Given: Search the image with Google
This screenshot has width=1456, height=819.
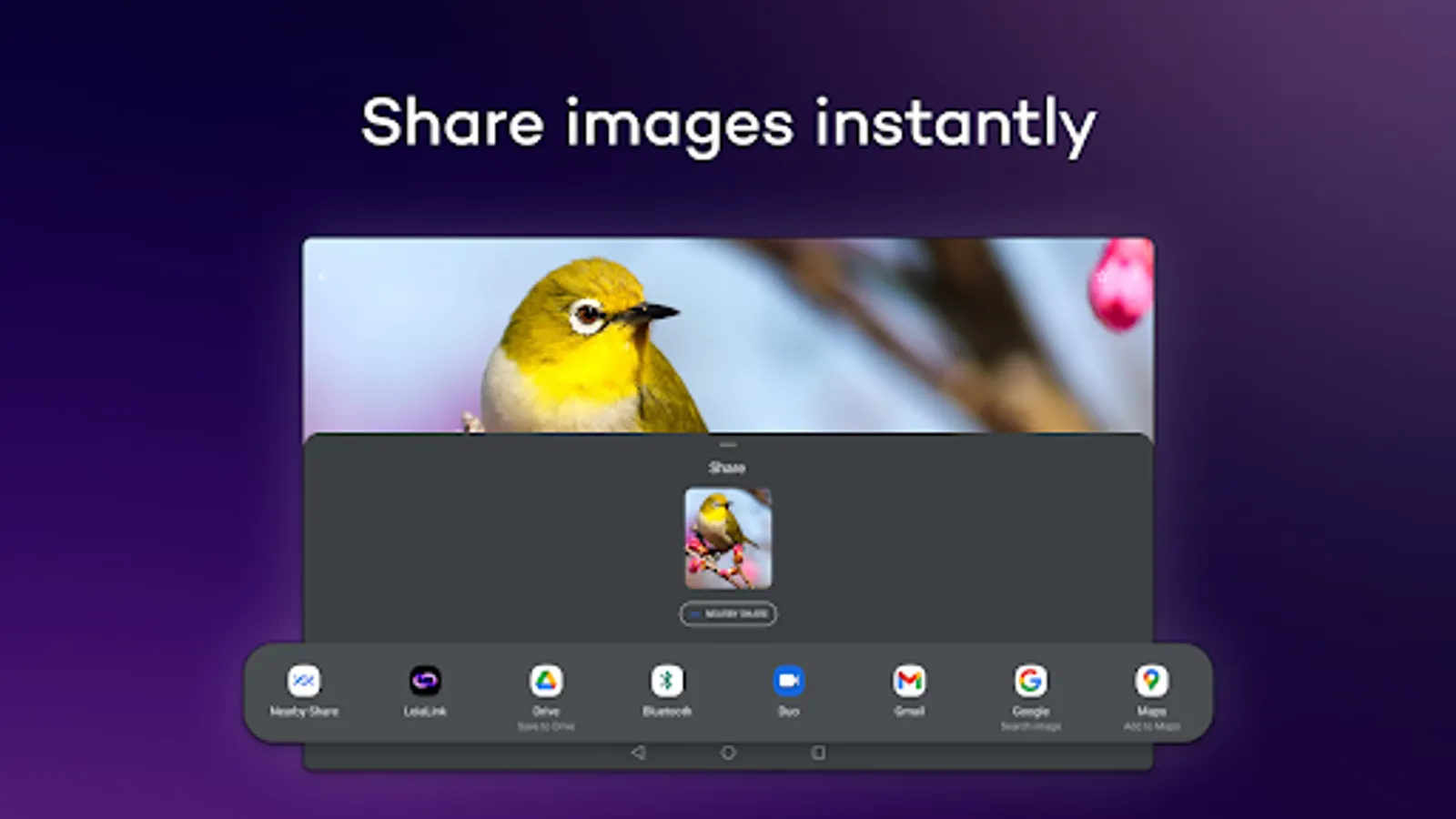Looking at the screenshot, I should 1030,681.
